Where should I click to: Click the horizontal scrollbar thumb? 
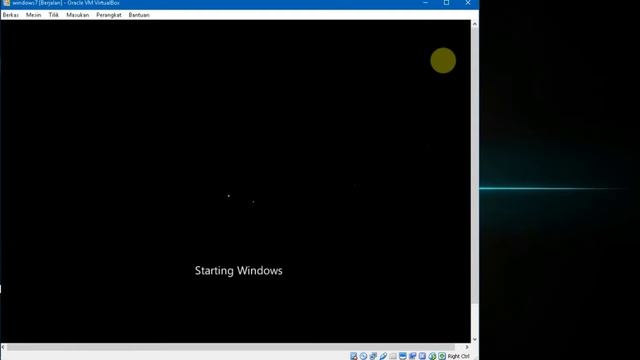click(x=231, y=347)
